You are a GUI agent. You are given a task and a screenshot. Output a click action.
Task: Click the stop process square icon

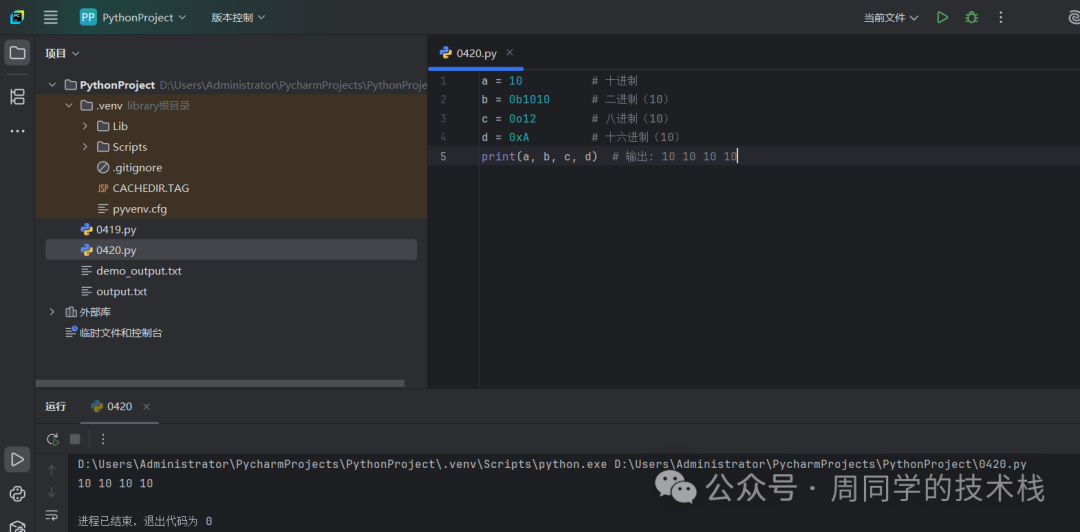pyautogui.click(x=75, y=439)
